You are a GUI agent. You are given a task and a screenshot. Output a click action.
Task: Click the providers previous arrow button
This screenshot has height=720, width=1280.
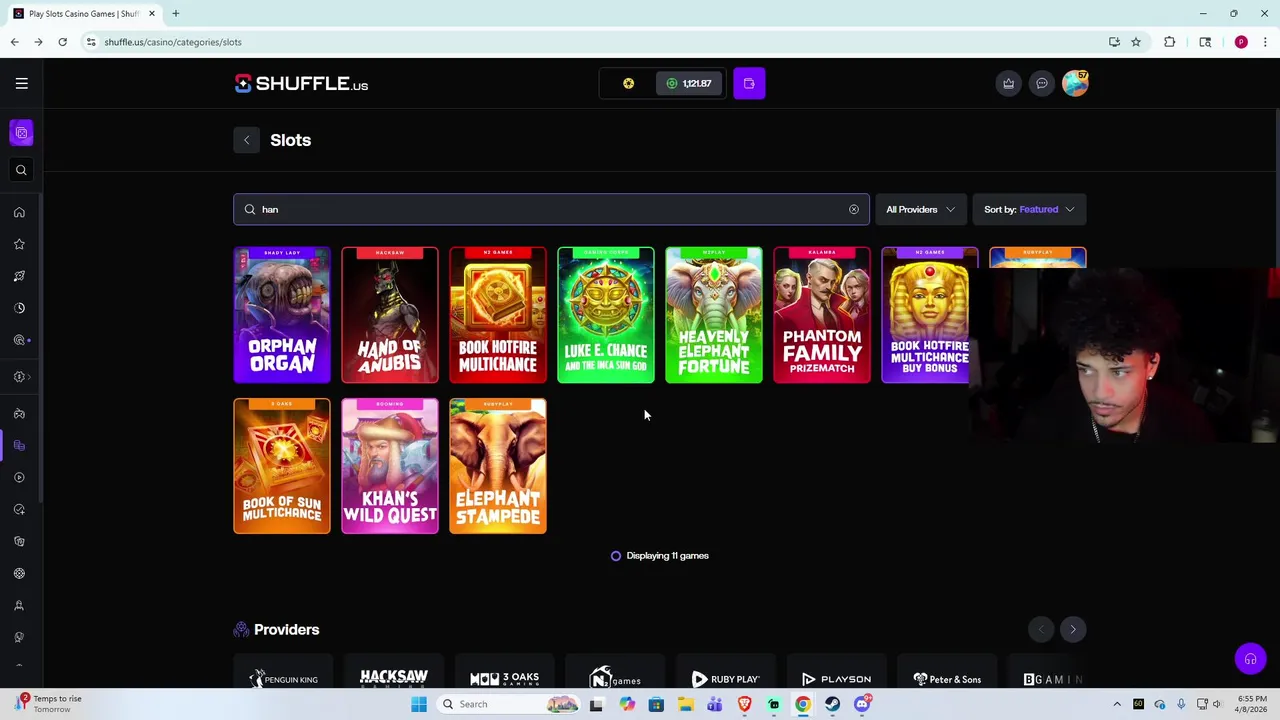(x=1041, y=629)
